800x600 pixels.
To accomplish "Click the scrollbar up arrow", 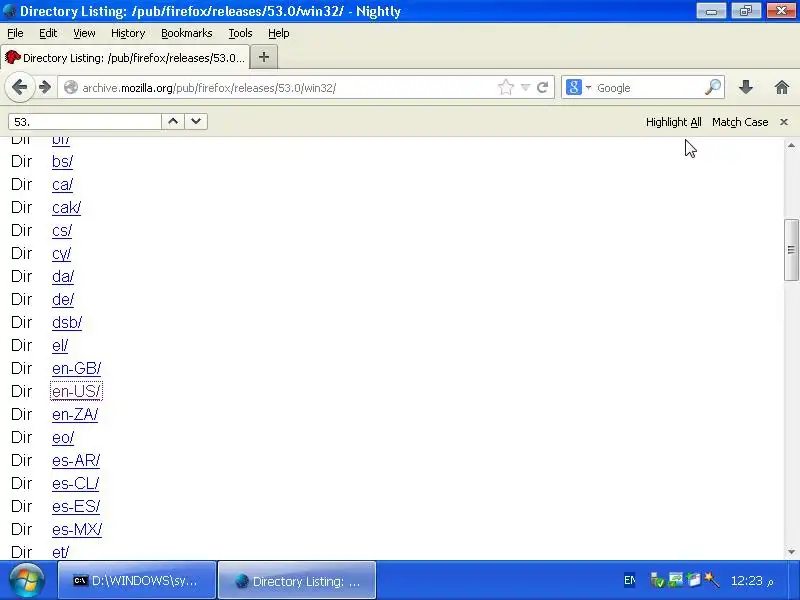I will 791,145.
